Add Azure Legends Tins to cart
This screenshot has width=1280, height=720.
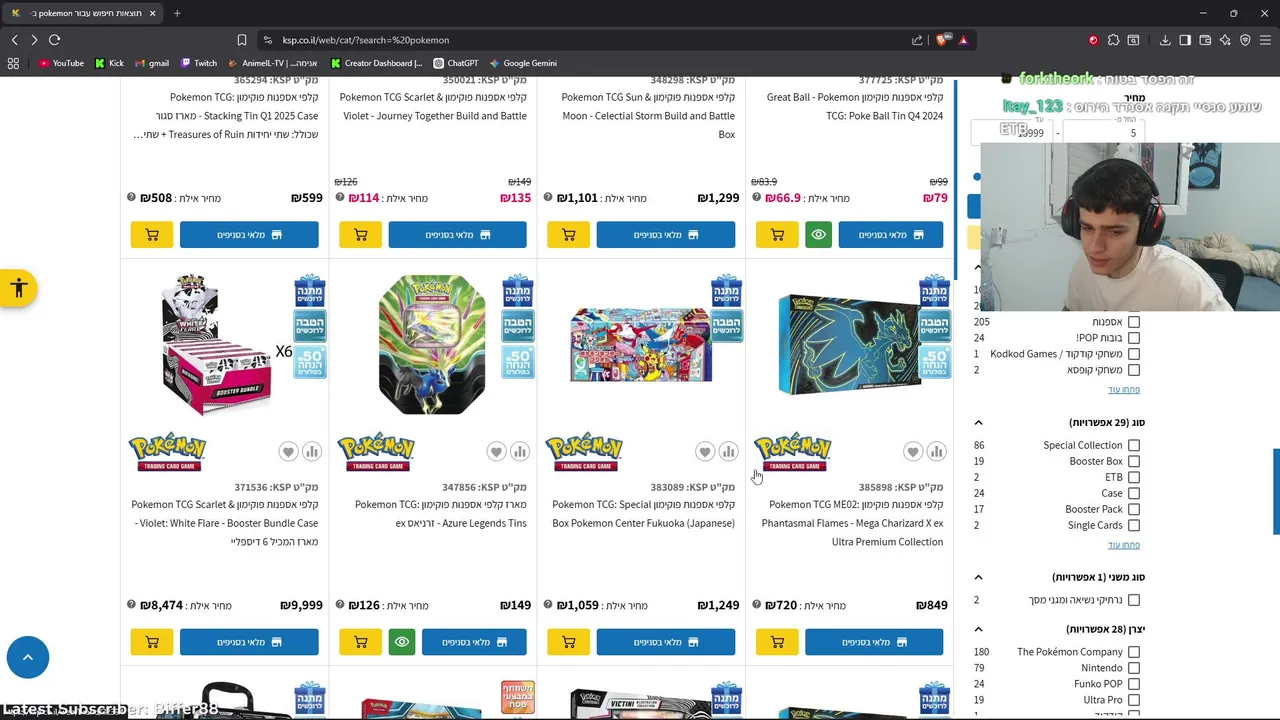point(360,642)
